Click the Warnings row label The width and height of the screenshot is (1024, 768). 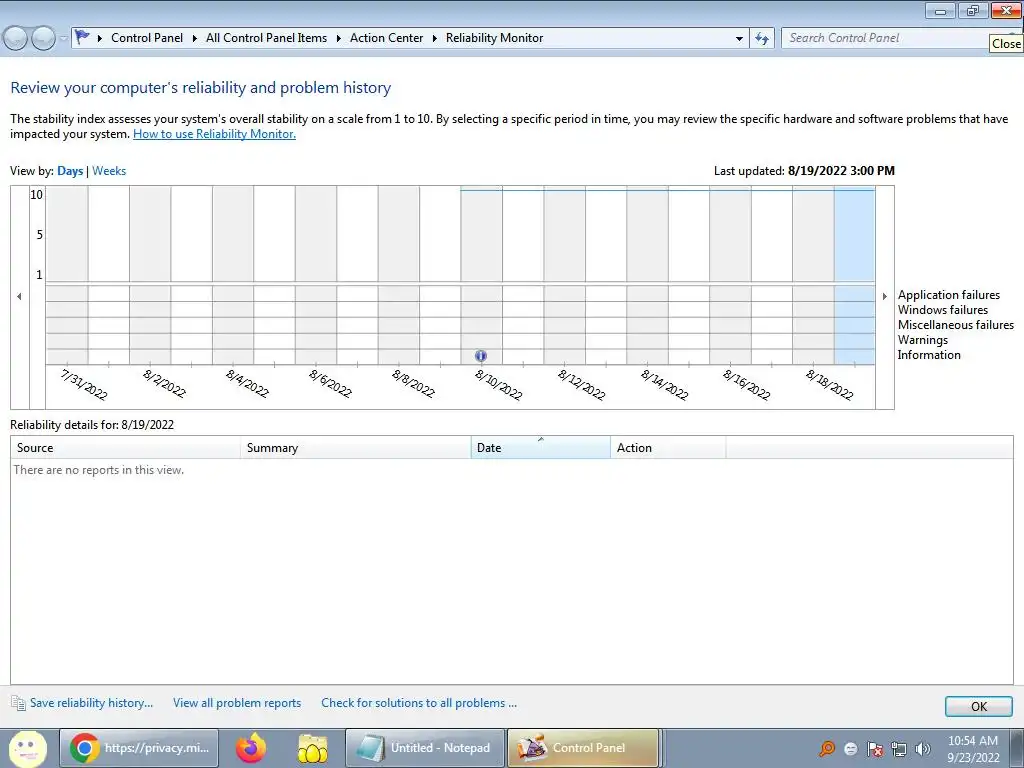tap(922, 340)
